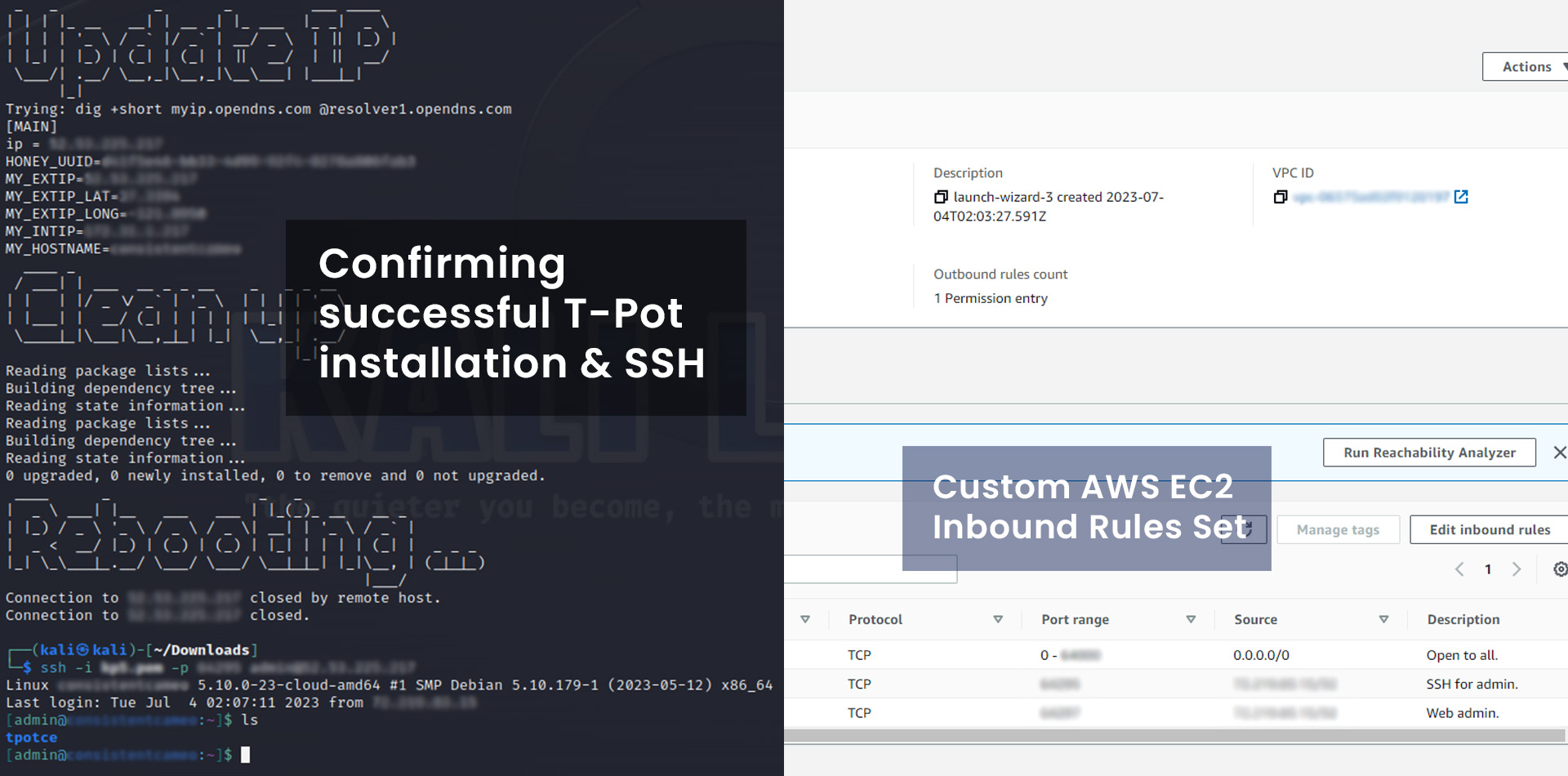Sort by the Port range column arrow
Screen dimensions: 1568x776
pos(1191,619)
